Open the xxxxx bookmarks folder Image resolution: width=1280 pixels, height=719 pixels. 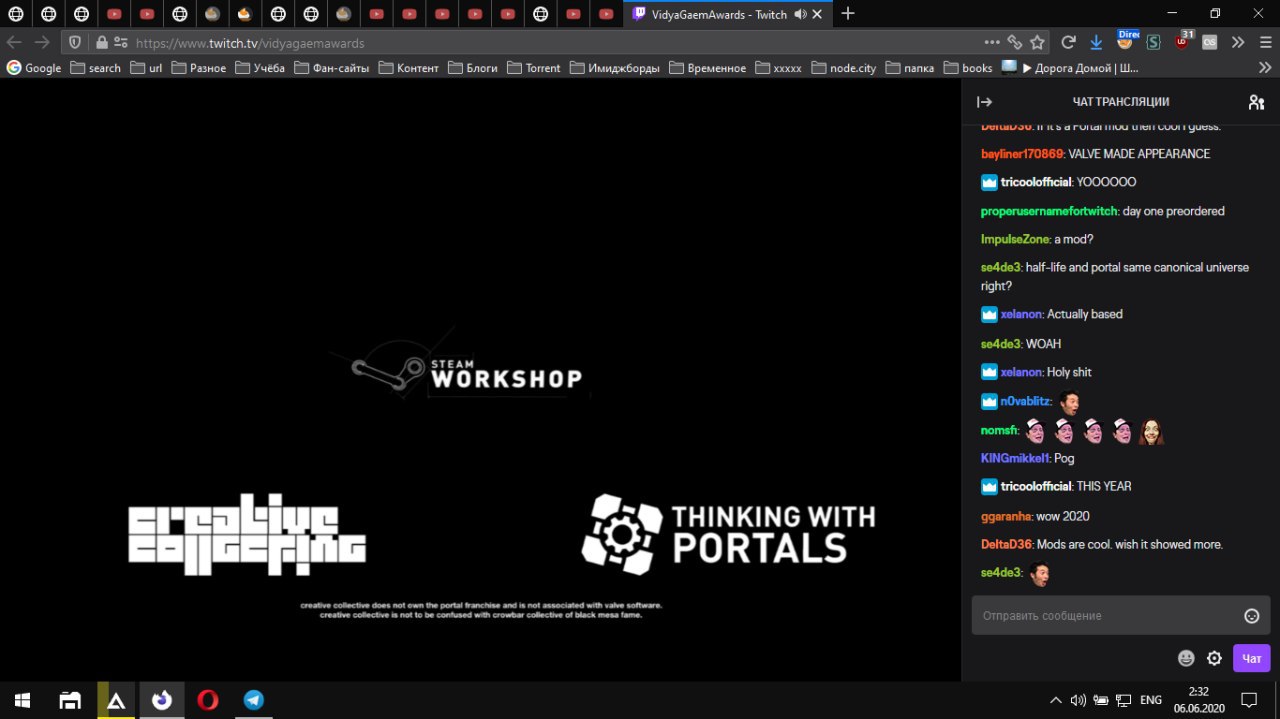pyautogui.click(x=779, y=68)
